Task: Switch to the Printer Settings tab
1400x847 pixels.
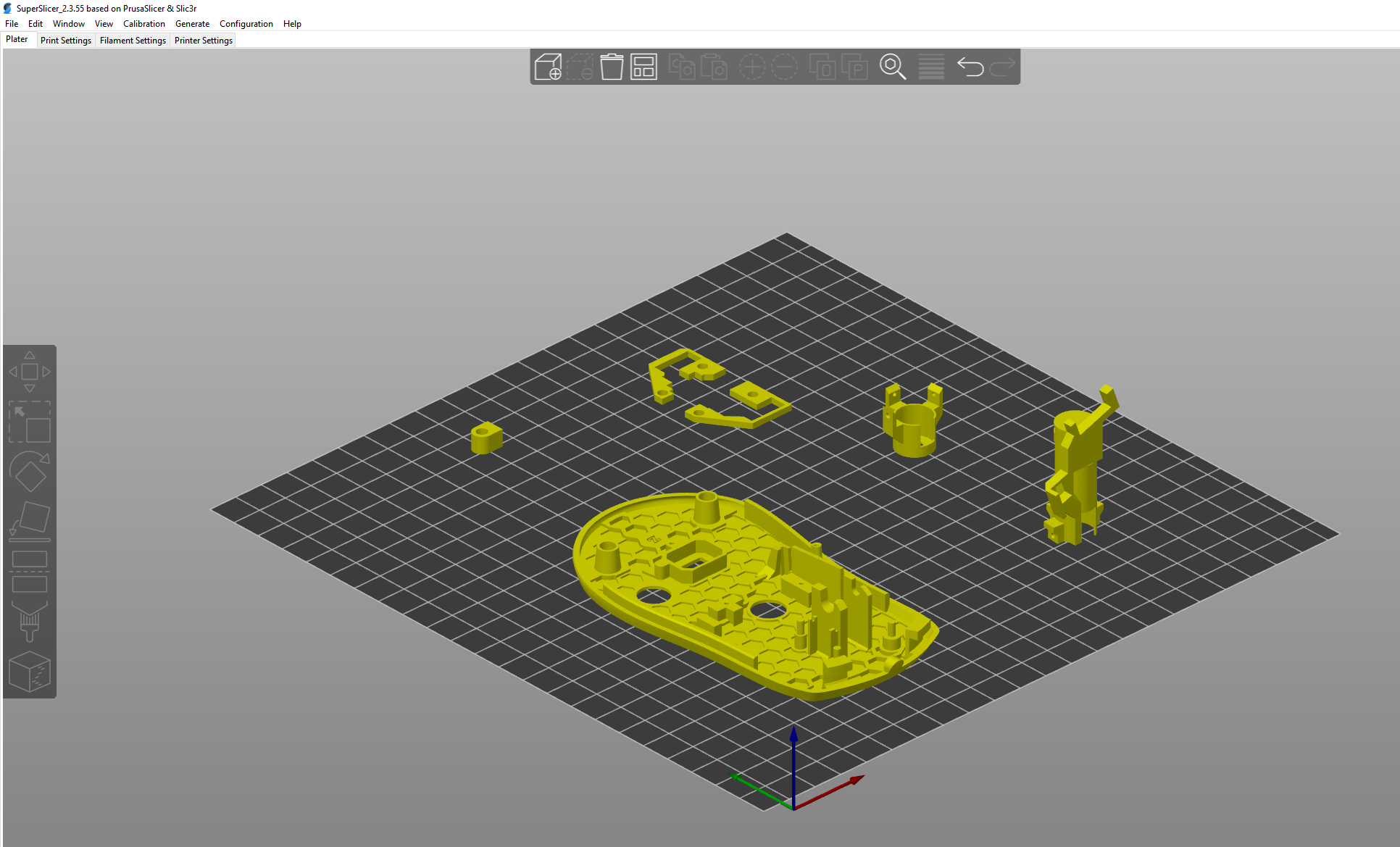Action: pyautogui.click(x=203, y=41)
